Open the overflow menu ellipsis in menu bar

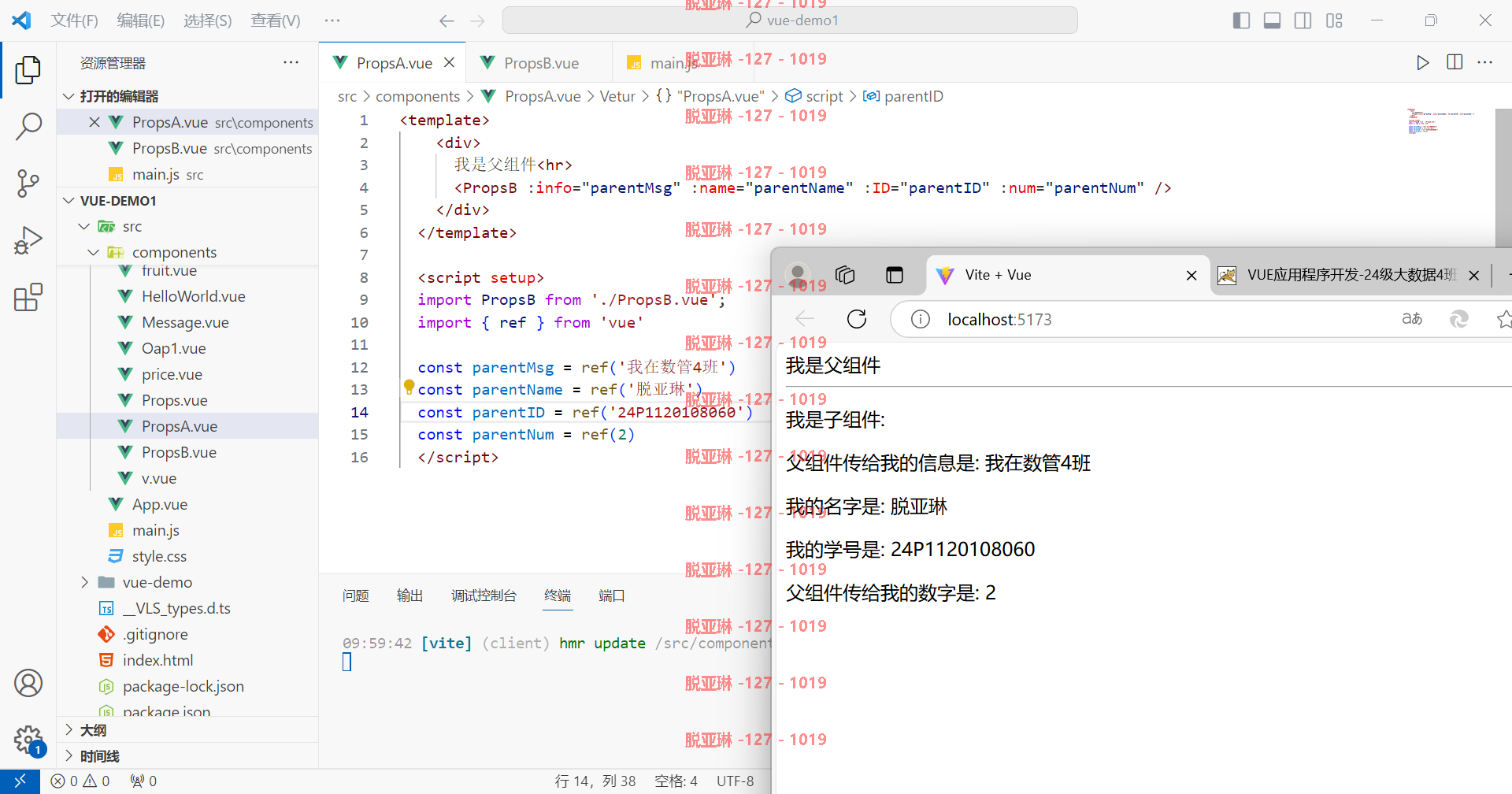(332, 21)
